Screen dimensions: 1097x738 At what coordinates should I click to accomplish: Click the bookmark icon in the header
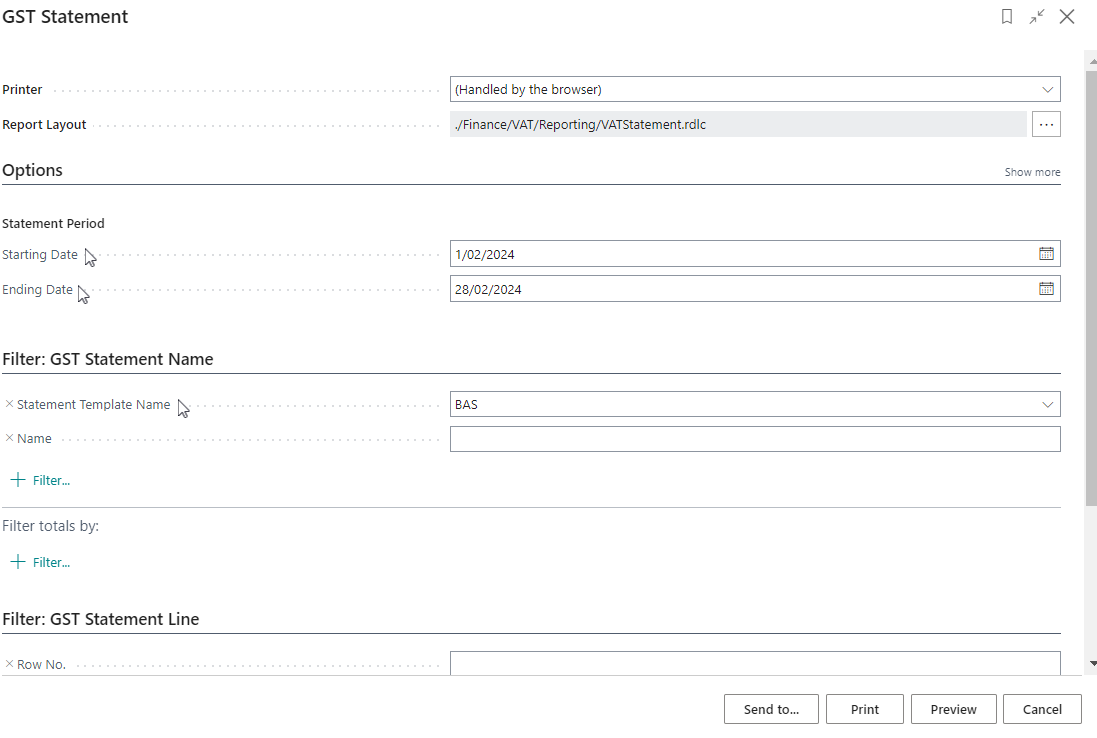coord(1007,17)
